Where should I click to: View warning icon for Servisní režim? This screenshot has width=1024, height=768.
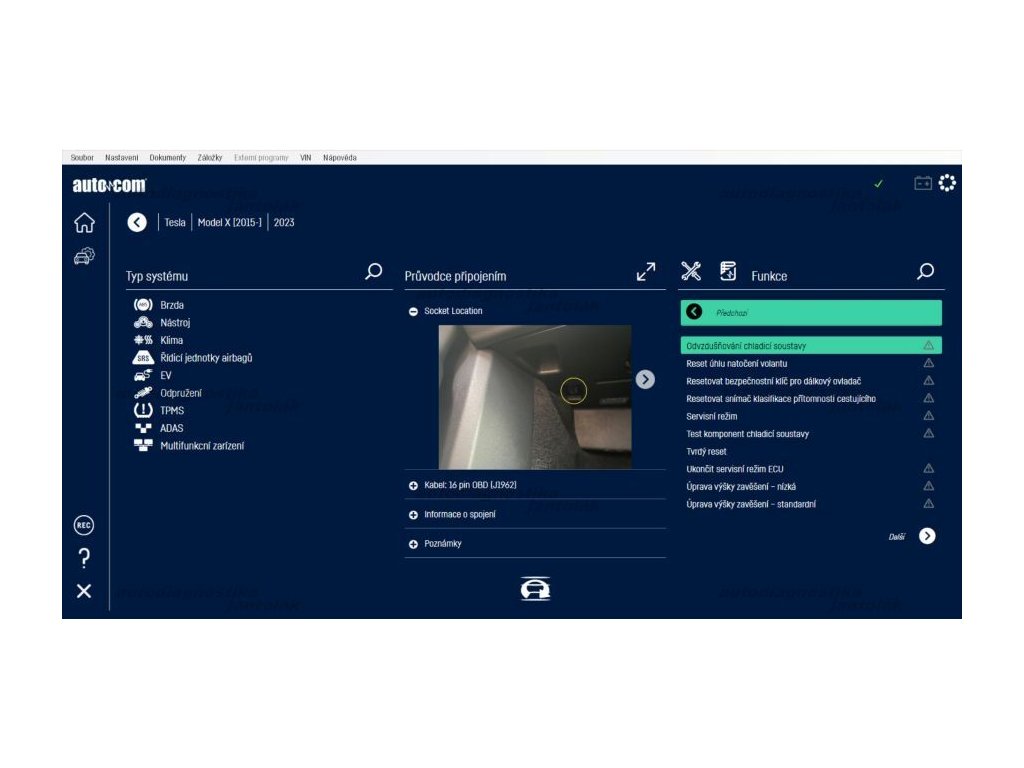pyautogui.click(x=929, y=416)
